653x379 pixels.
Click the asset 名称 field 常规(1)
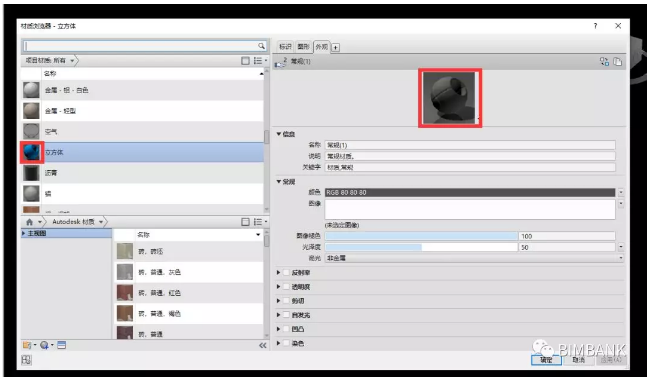(x=470, y=145)
